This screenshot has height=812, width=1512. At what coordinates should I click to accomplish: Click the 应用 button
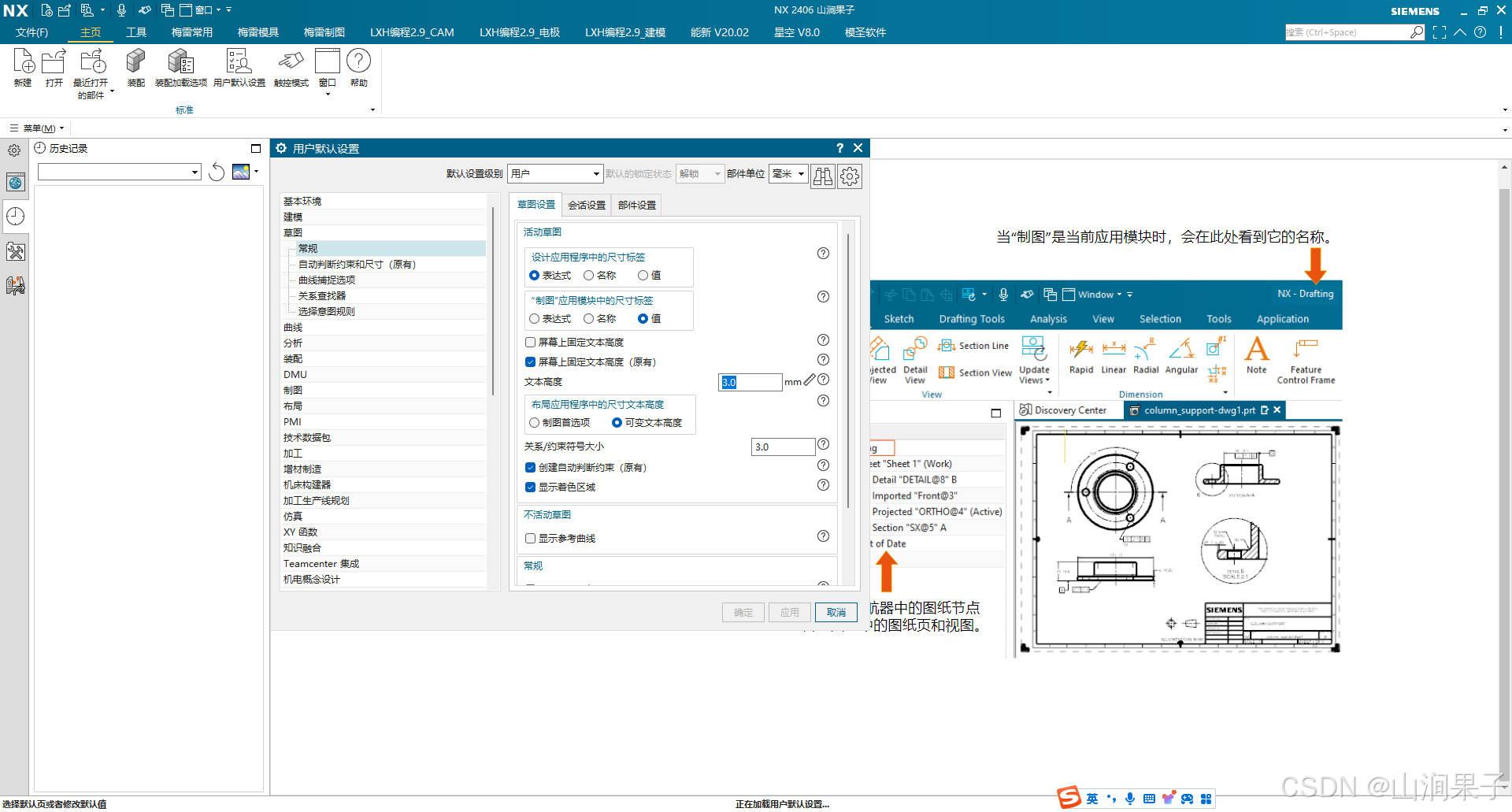(790, 613)
